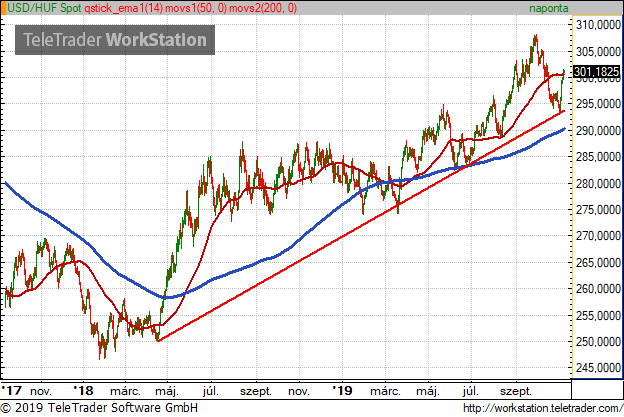This screenshot has width=624, height=417.
Task: Click the szept. label right of '19
Action: click(515, 391)
